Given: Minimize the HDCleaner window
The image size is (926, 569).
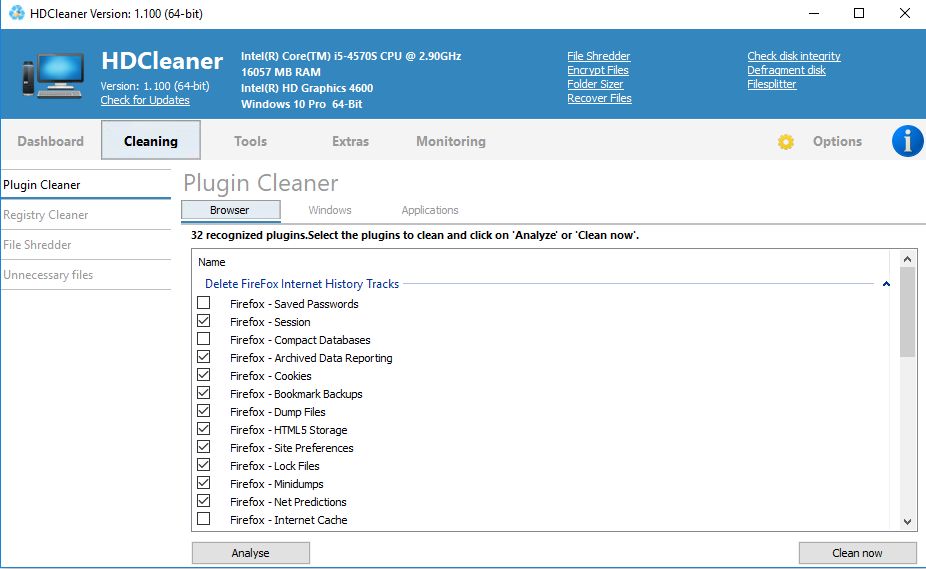Looking at the screenshot, I should (x=814, y=13).
